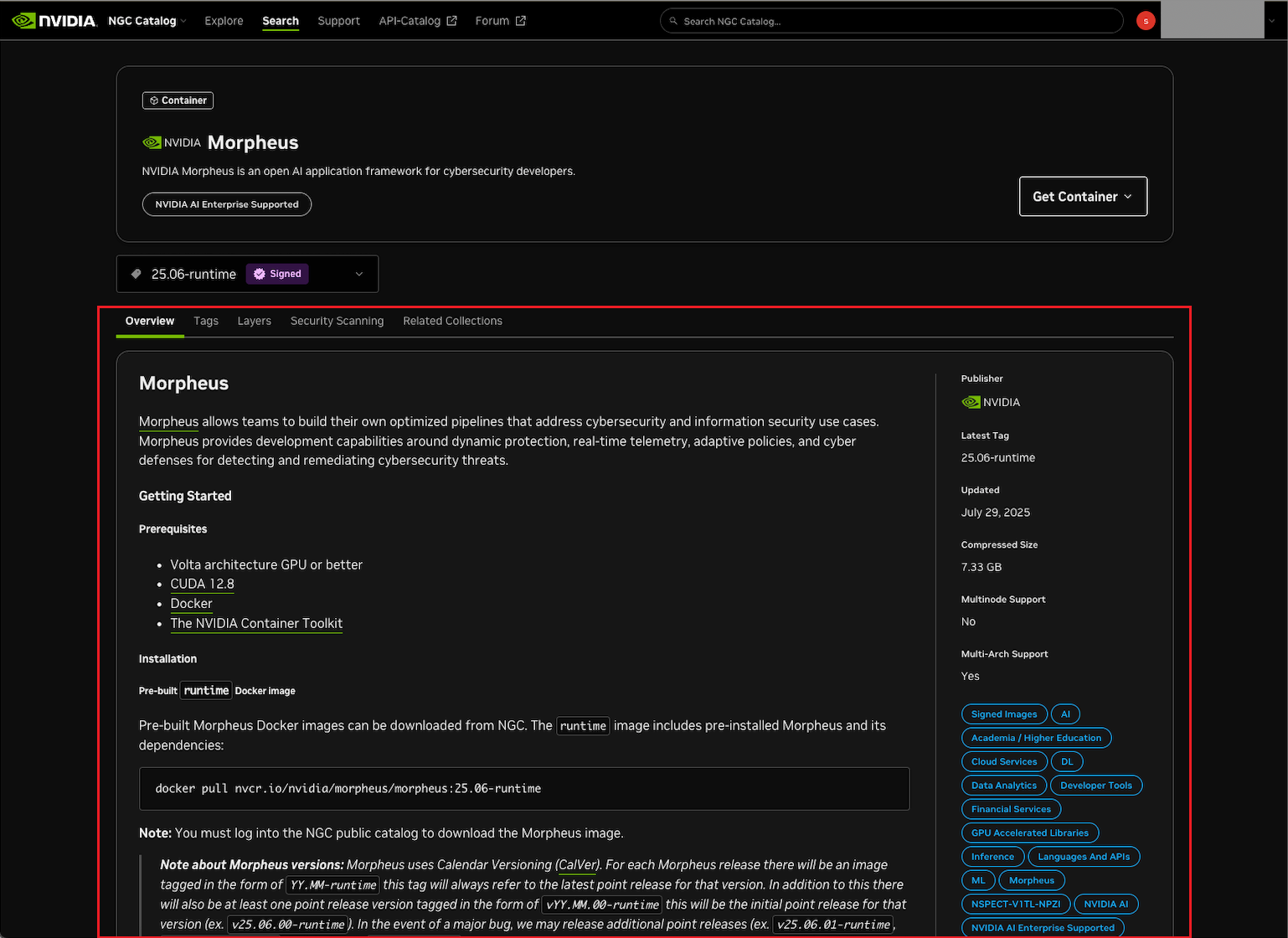This screenshot has width=1288, height=938.
Task: Click the Container badge
Action: tap(178, 100)
